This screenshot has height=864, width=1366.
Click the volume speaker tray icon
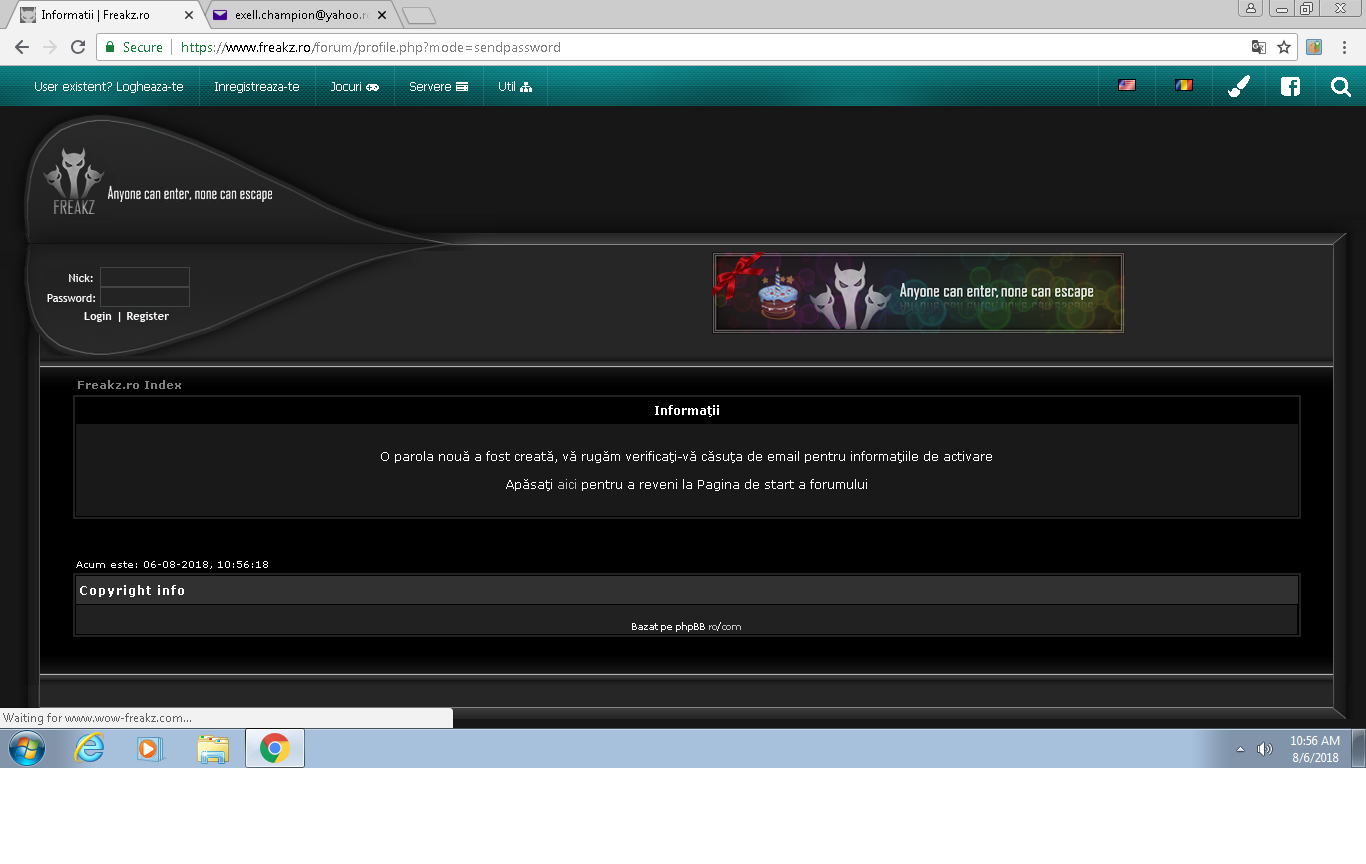click(1265, 749)
